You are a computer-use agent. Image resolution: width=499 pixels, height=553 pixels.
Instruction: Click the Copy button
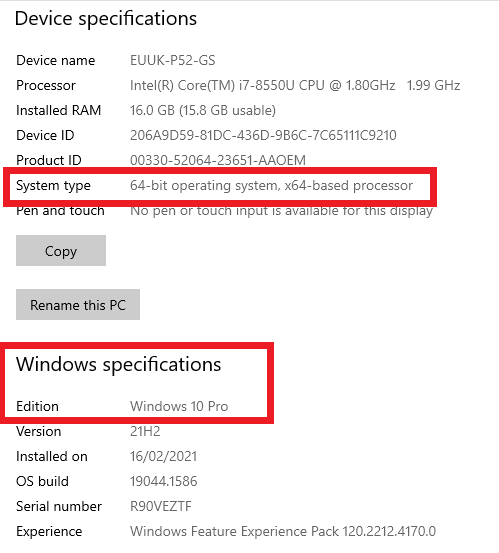tap(61, 250)
